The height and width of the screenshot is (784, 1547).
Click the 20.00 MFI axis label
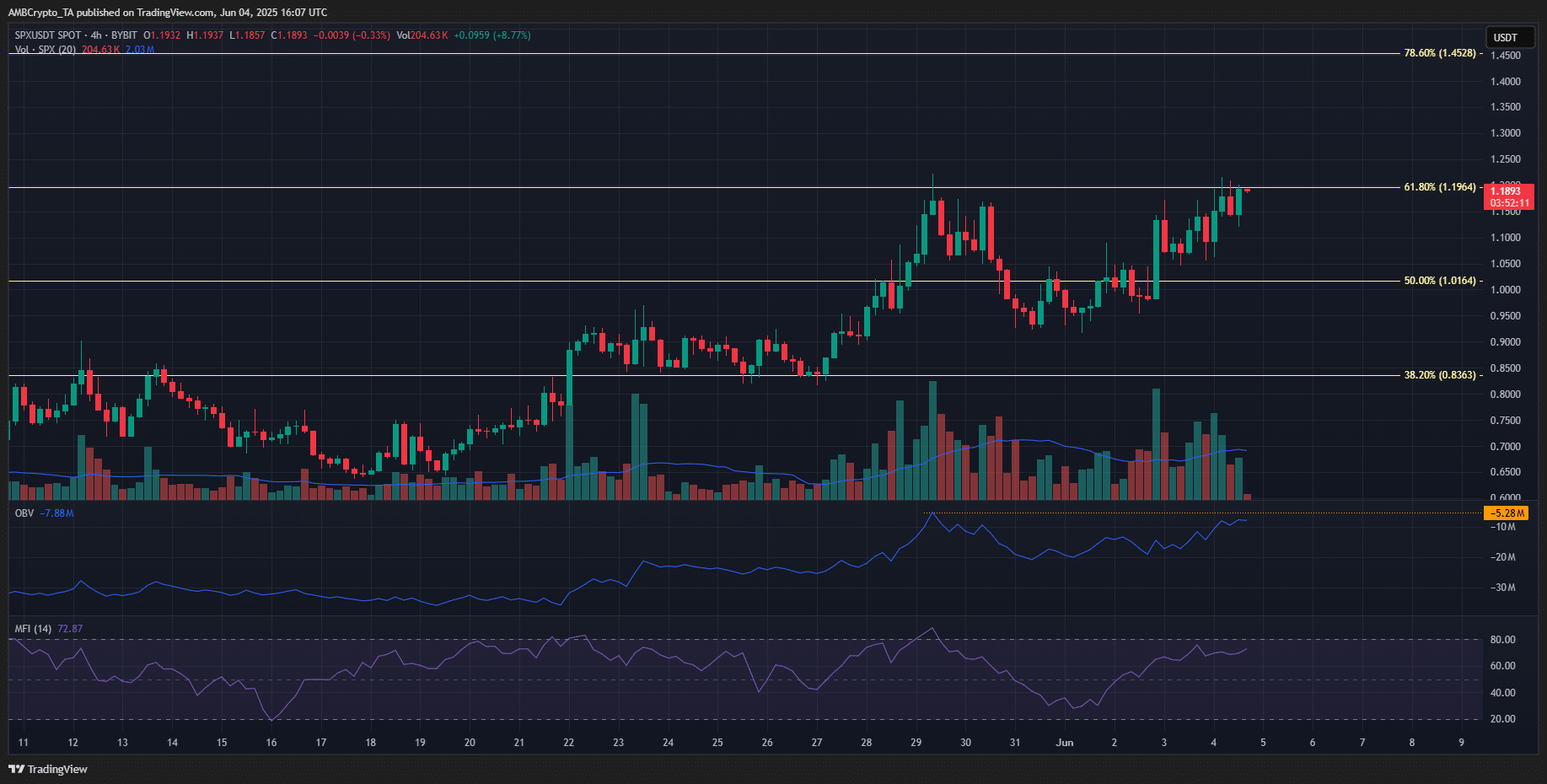pyautogui.click(x=1503, y=719)
